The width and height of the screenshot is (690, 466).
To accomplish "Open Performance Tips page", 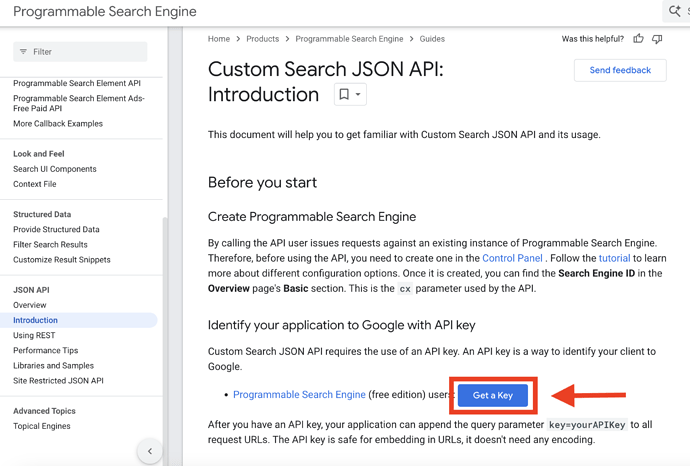I will click(45, 350).
